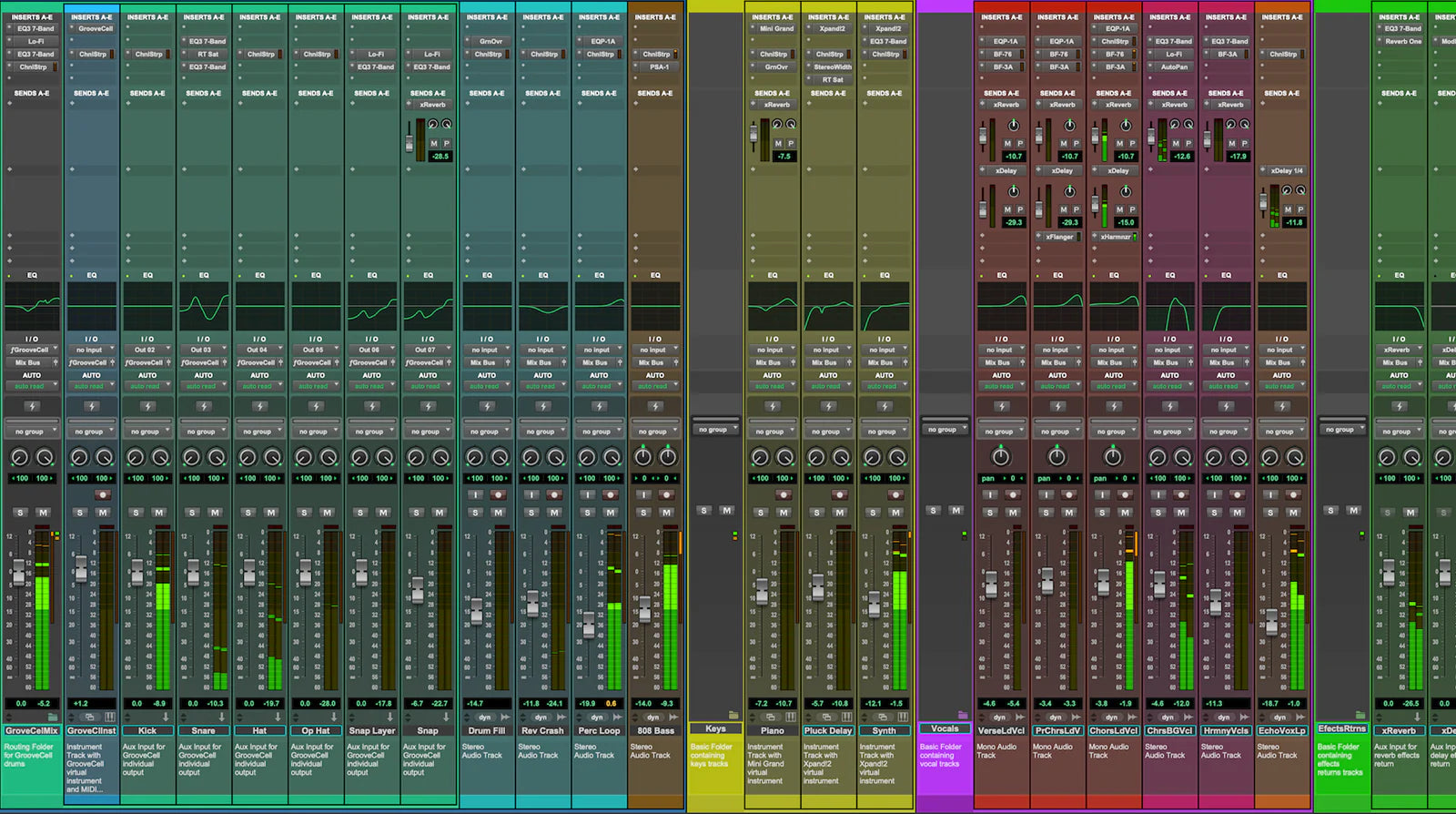Open automation mode 'auto read' dropdown on Pluck Delay

pos(827,386)
